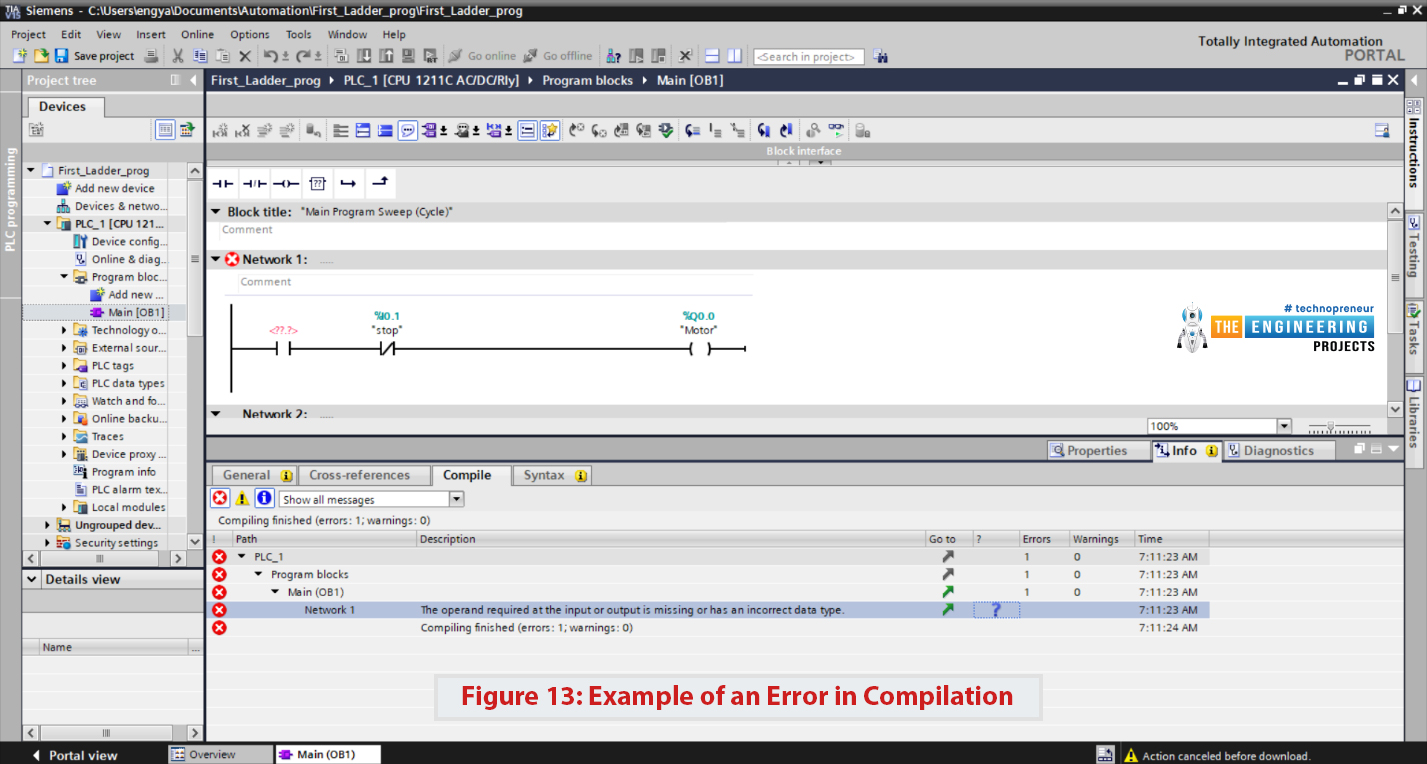Insert a normally open contact

[222, 183]
